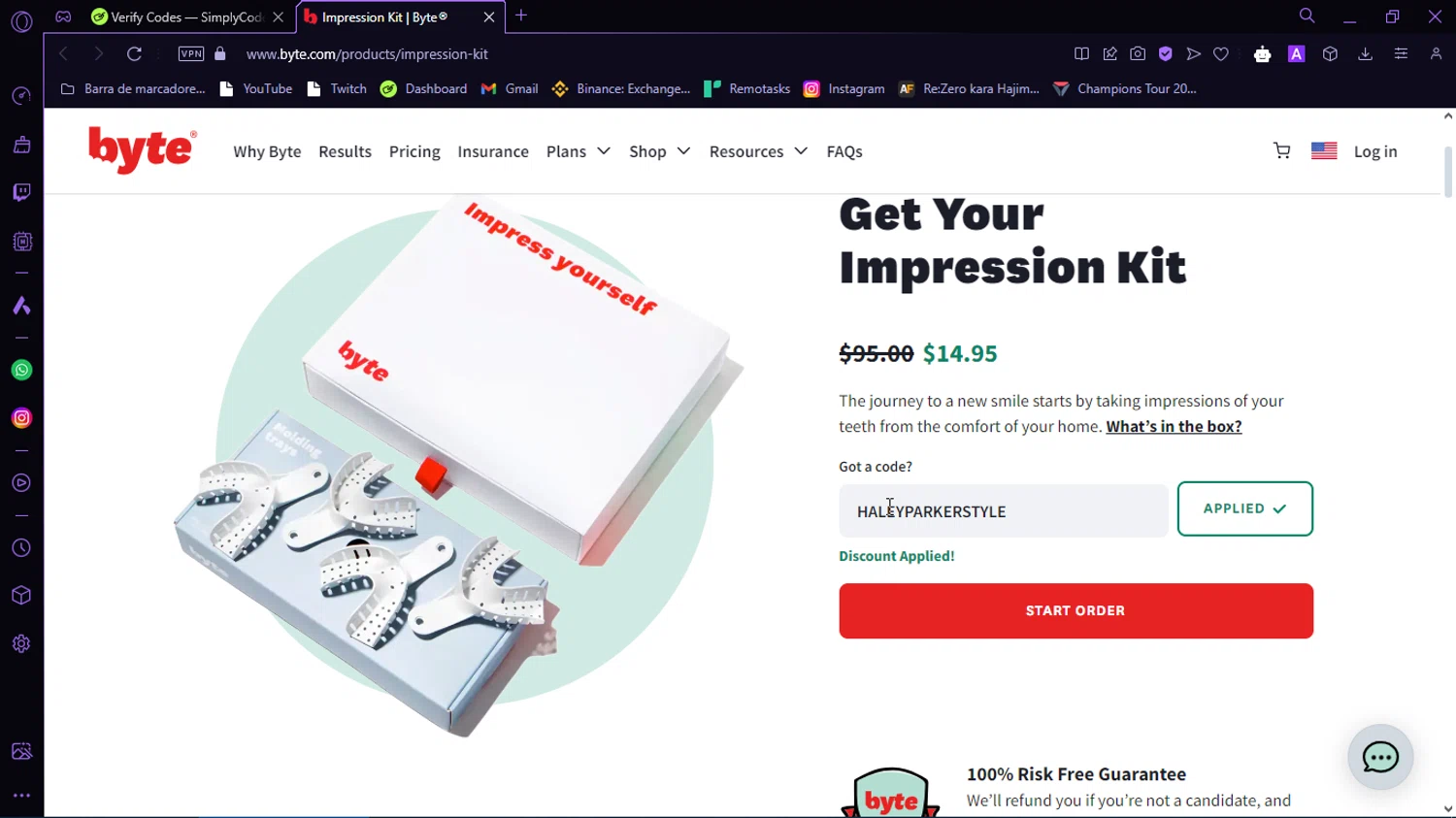Click the promo code input field
This screenshot has height=818, width=1456.
(x=1004, y=510)
